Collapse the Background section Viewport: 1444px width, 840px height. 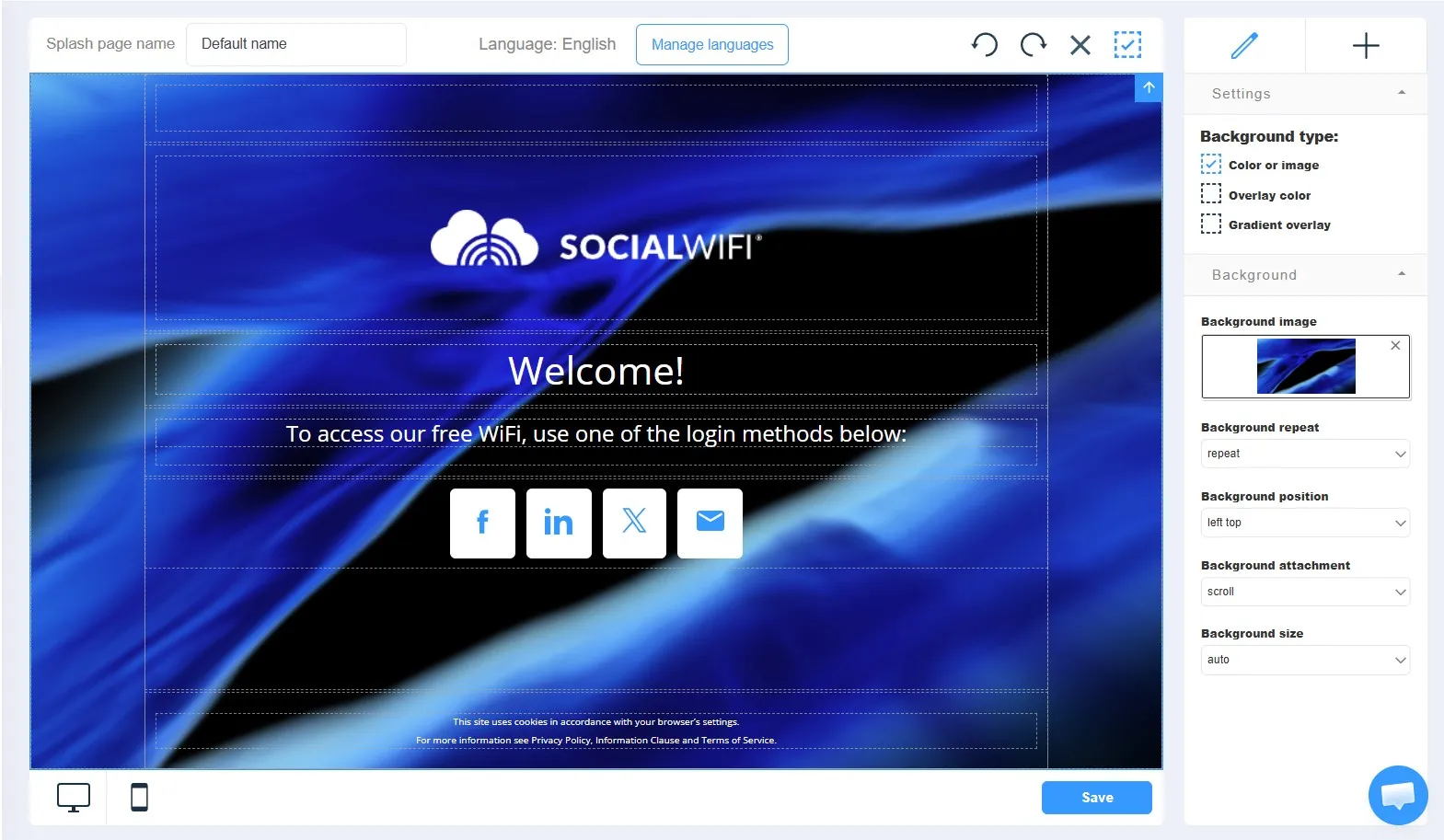coord(1305,275)
